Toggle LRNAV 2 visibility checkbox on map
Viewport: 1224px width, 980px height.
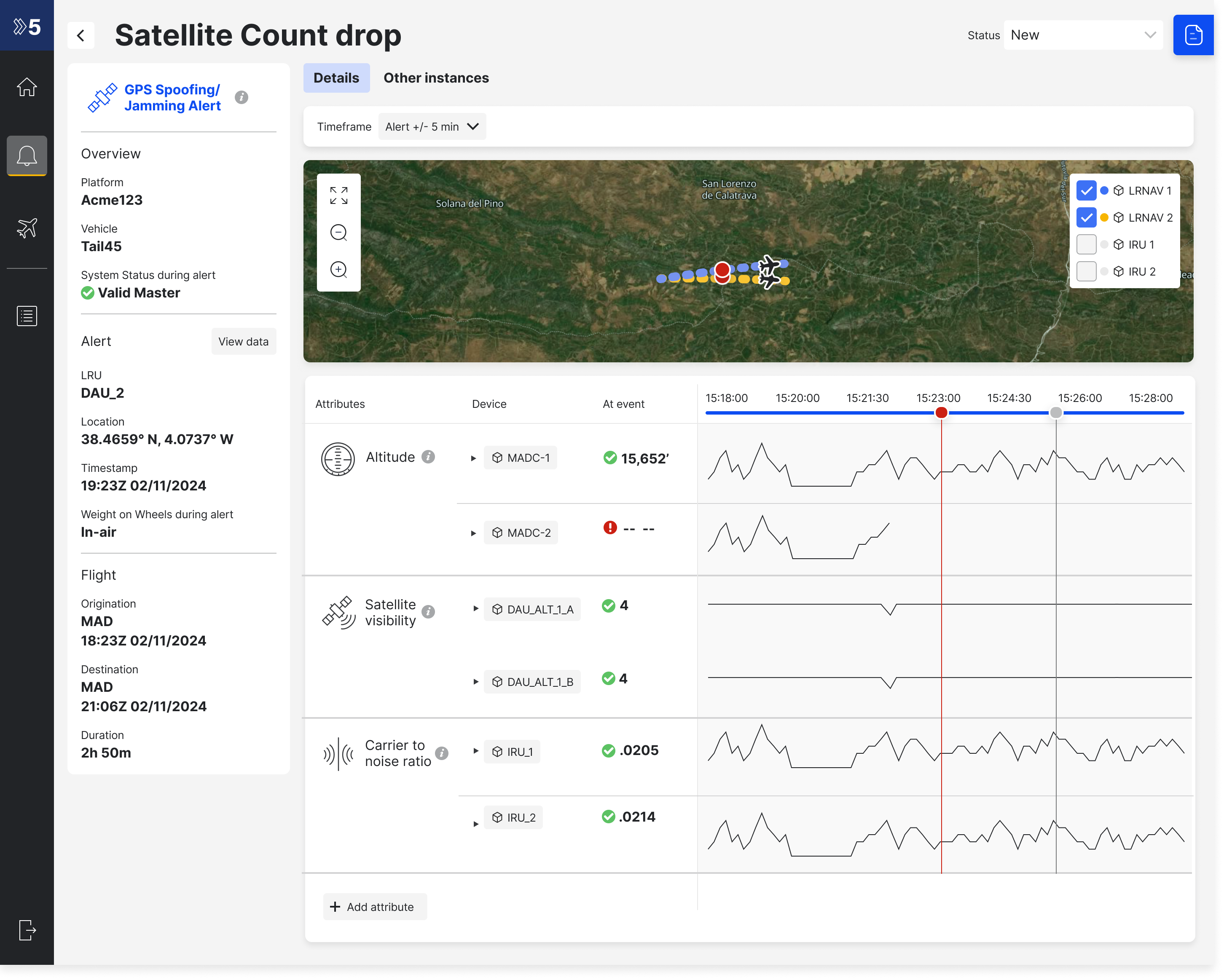tap(1086, 218)
